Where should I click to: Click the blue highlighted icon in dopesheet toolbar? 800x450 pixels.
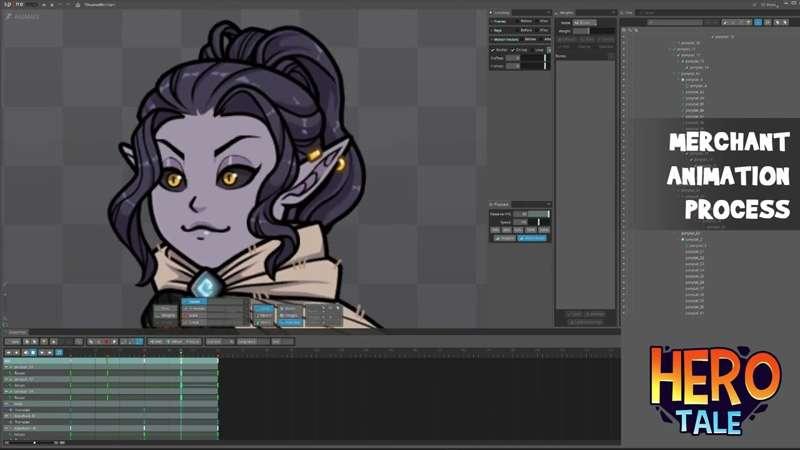(x=139, y=341)
